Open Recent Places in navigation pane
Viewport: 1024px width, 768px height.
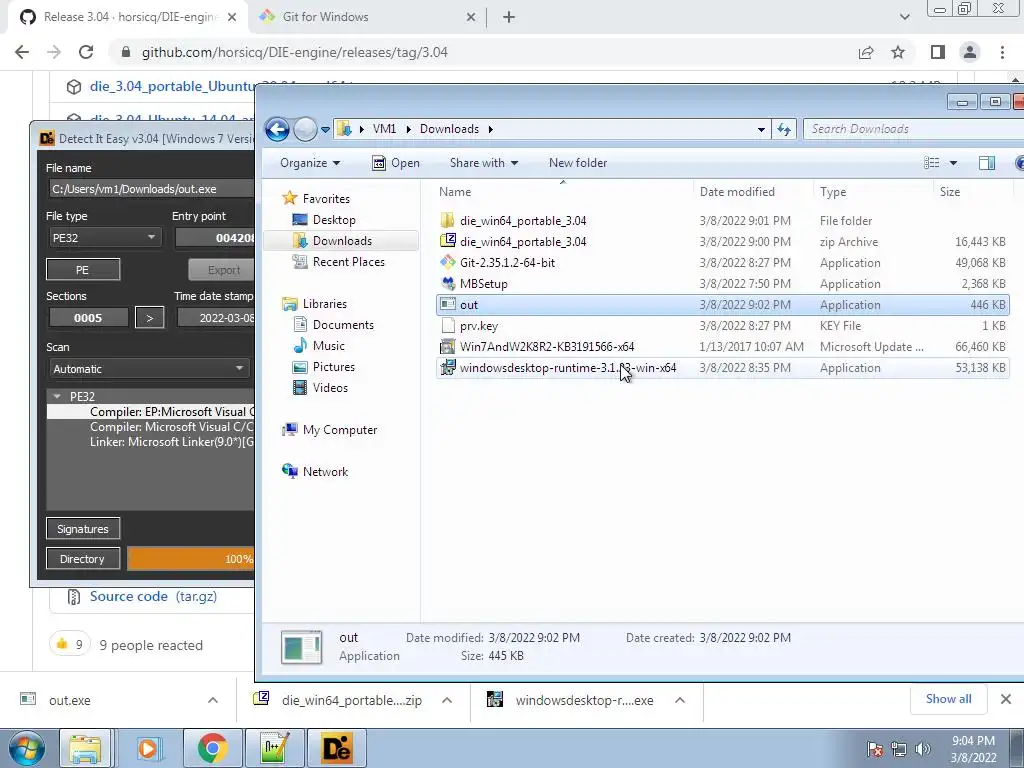pyautogui.click(x=349, y=261)
